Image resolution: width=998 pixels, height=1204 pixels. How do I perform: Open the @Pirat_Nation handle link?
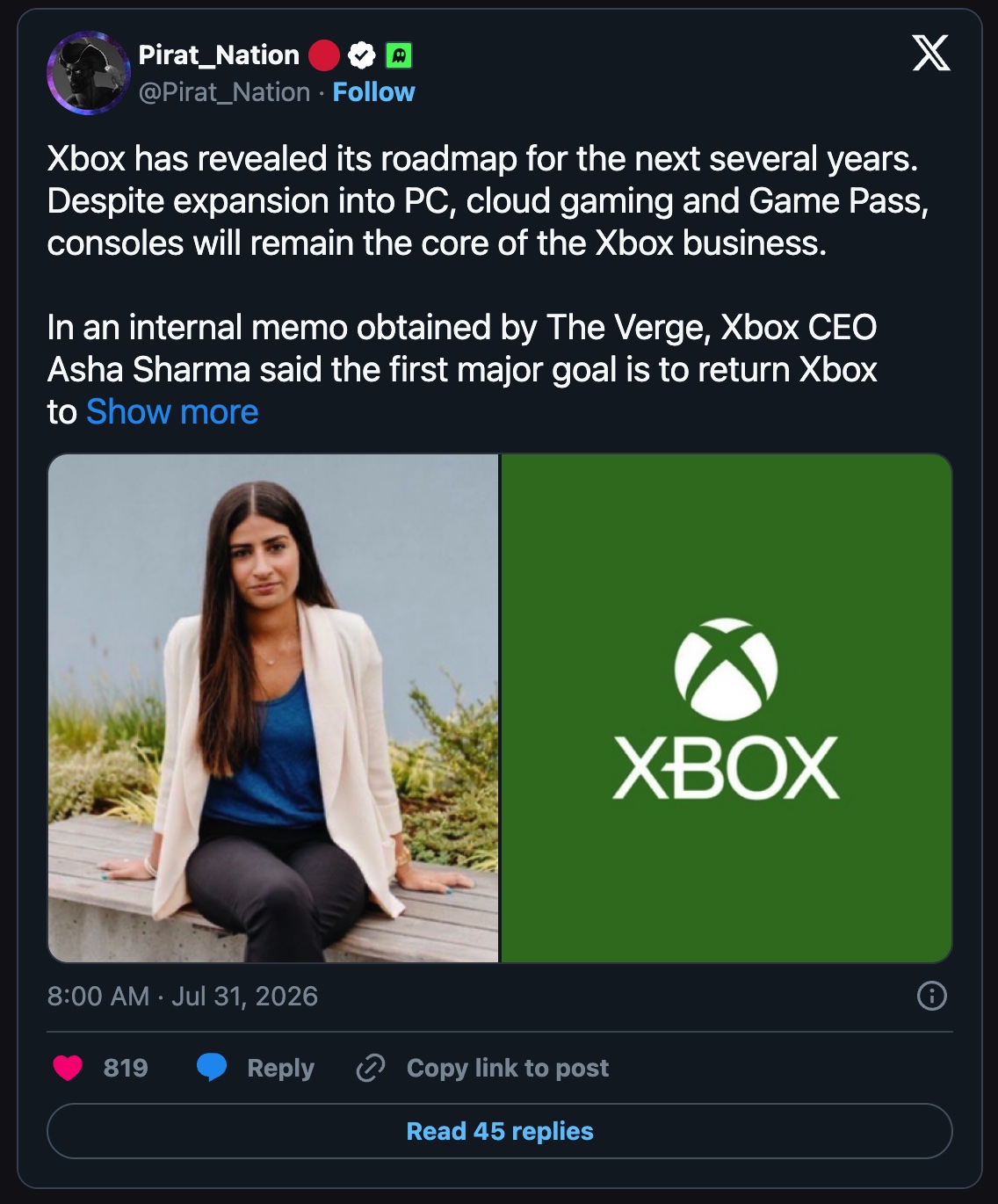tap(224, 92)
